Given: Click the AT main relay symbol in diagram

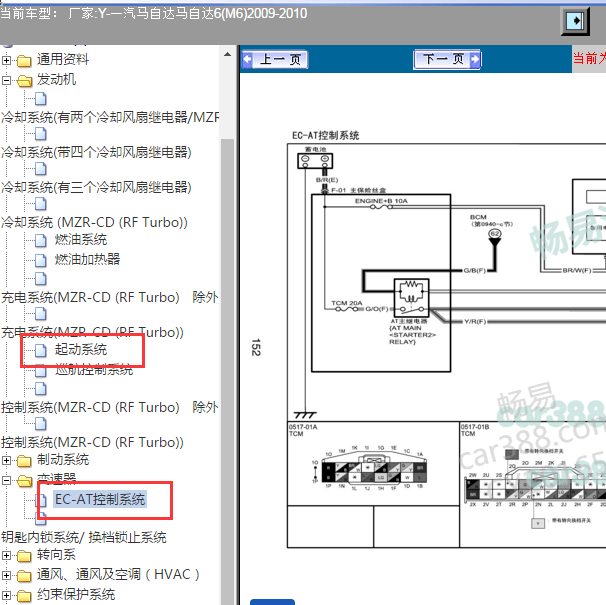Looking at the screenshot, I should [411, 296].
